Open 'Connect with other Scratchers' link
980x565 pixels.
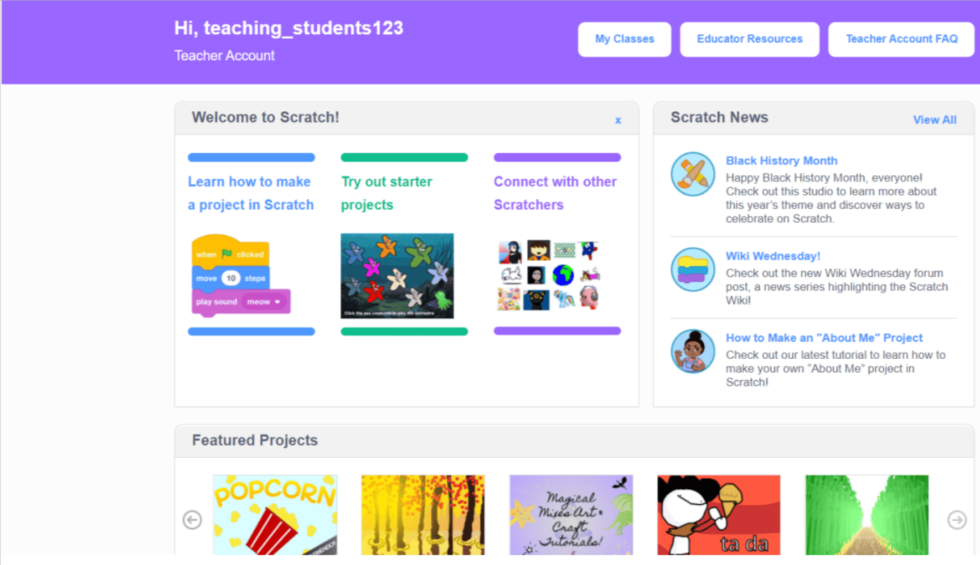[x=555, y=193]
